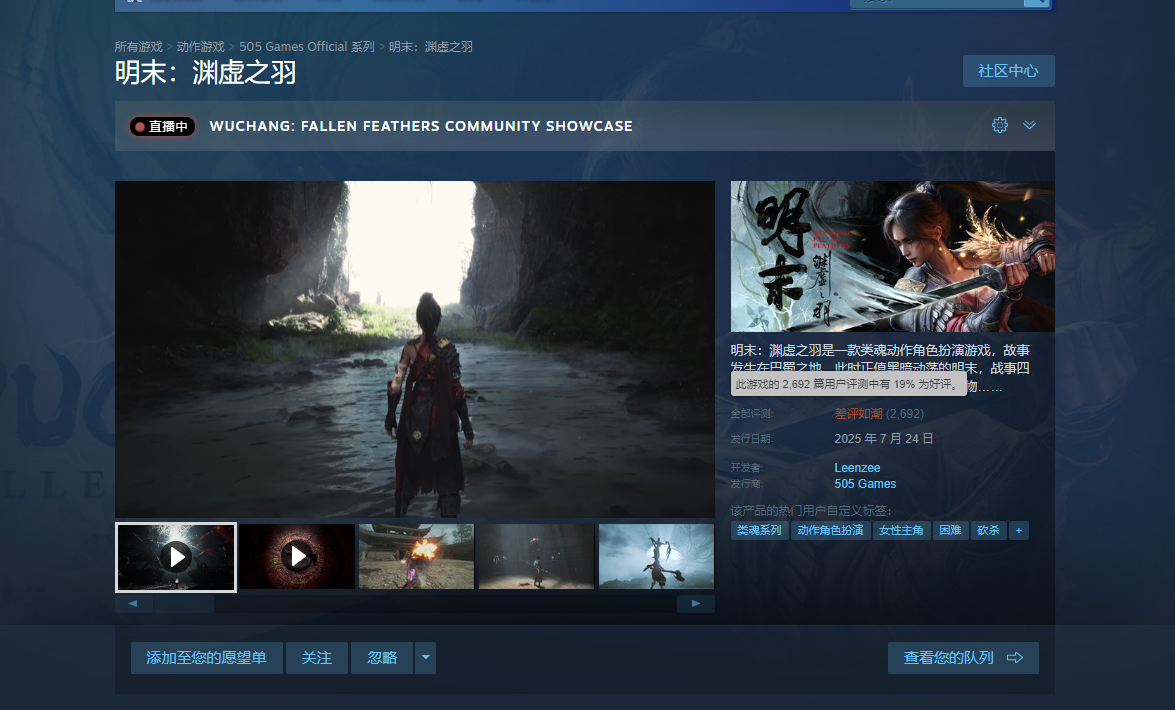Select the misty warrior screenshot thumbnail
This screenshot has width=1175, height=710.
[x=656, y=556]
